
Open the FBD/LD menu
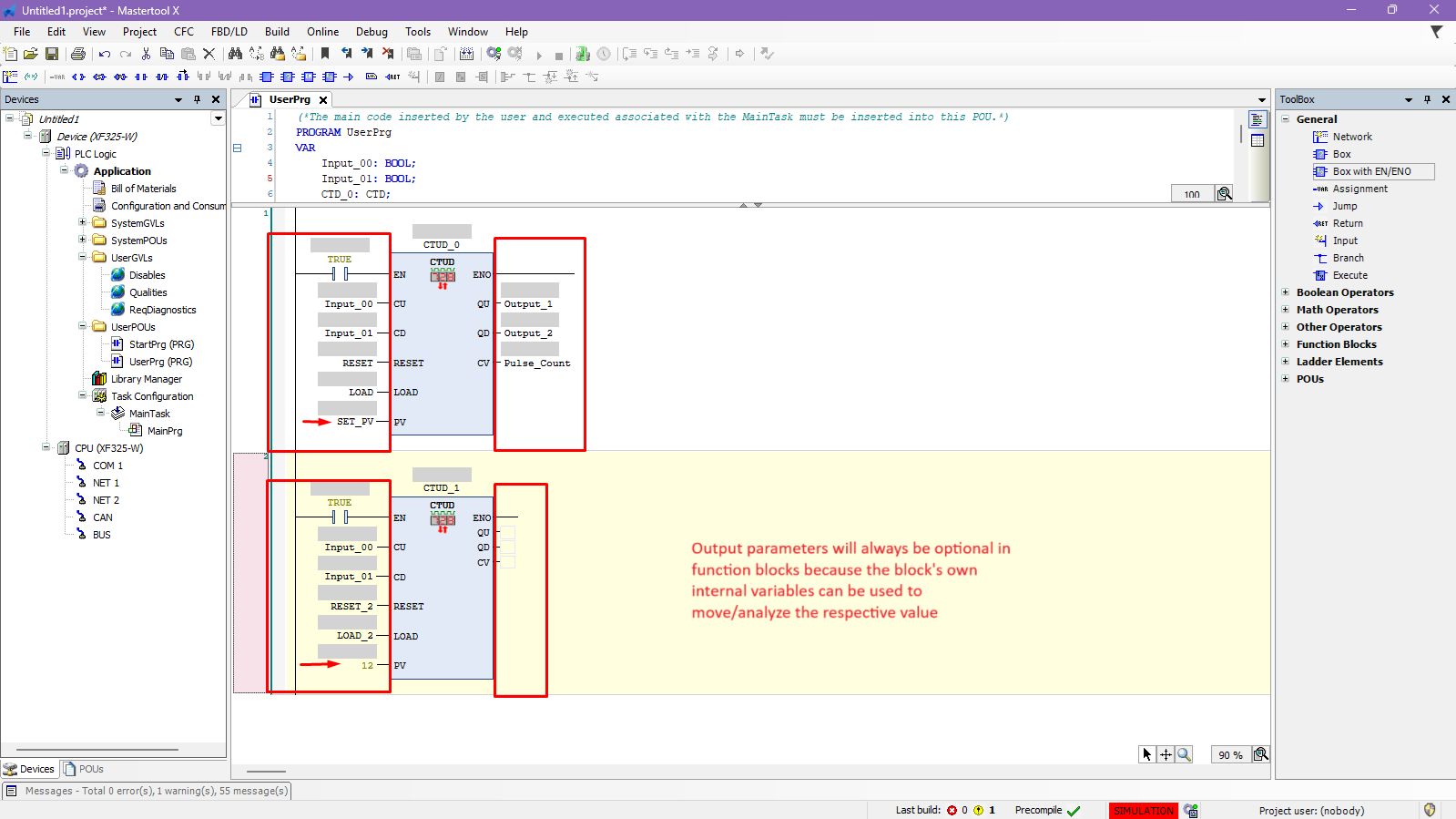[229, 32]
